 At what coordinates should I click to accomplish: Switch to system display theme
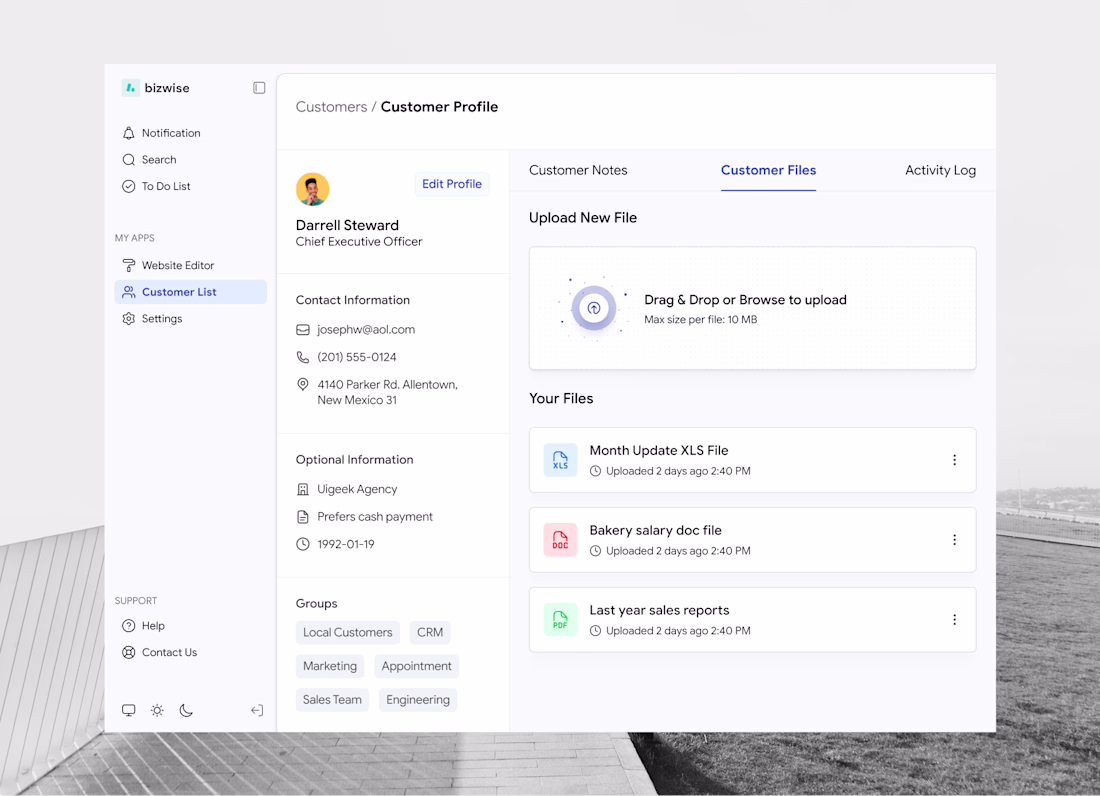click(x=129, y=710)
